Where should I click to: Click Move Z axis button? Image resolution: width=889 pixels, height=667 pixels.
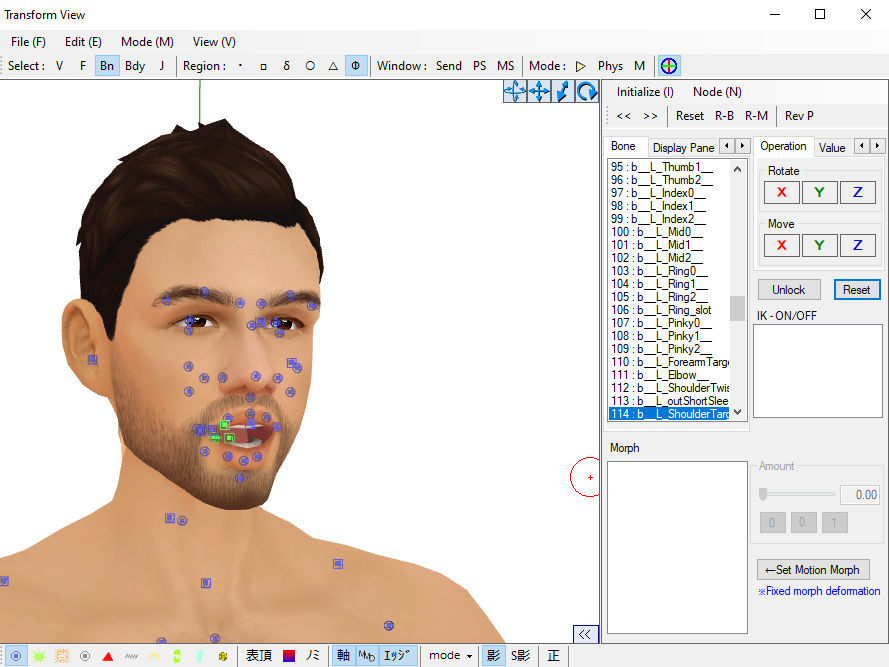tap(857, 245)
